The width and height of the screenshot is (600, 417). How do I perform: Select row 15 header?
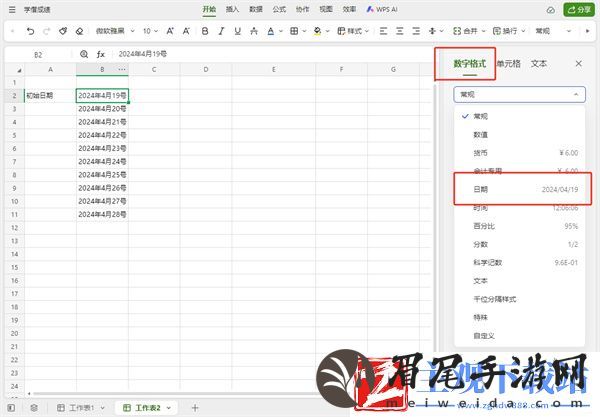pyautogui.click(x=14, y=267)
